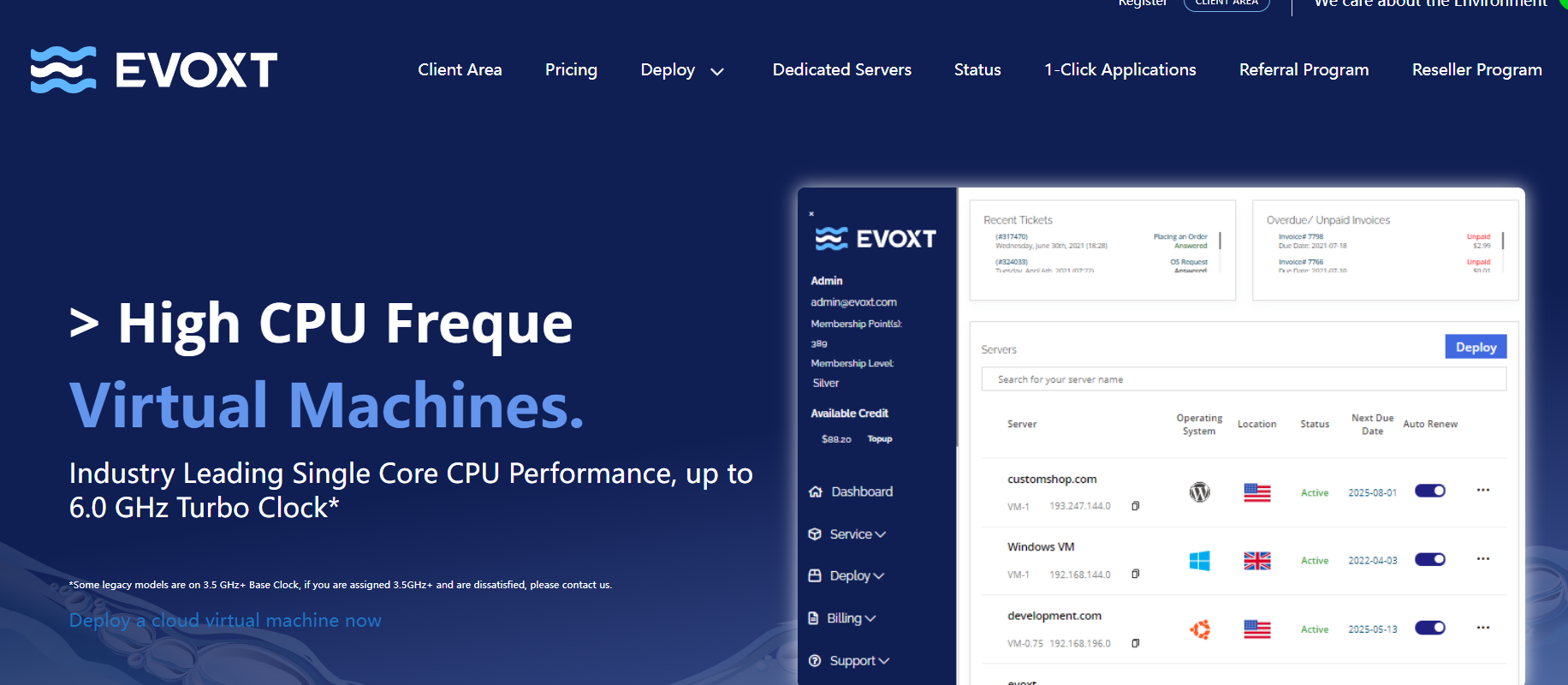Open Dashboard item in sidebar

862,491
